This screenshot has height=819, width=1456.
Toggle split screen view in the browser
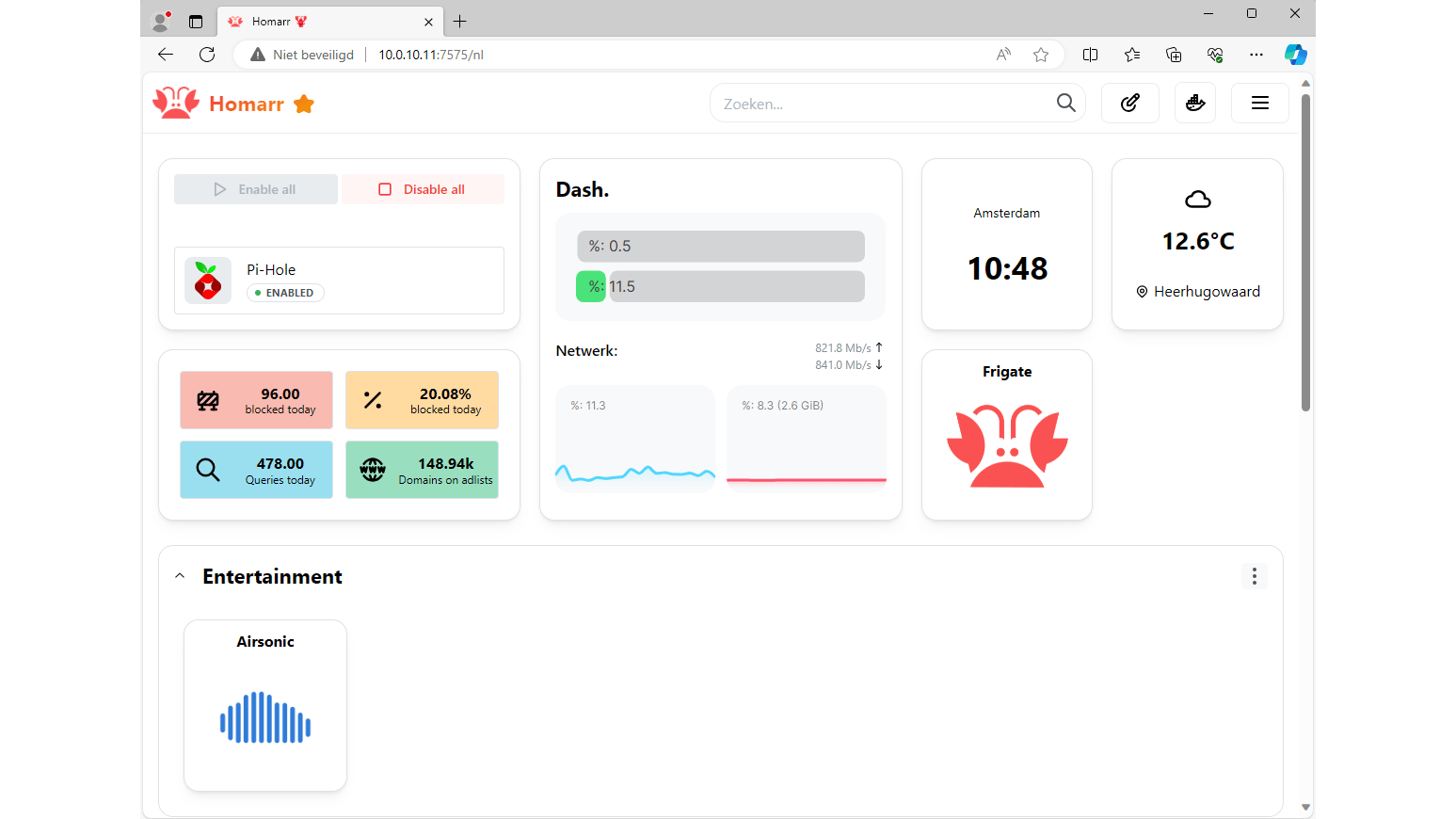[x=1090, y=55]
